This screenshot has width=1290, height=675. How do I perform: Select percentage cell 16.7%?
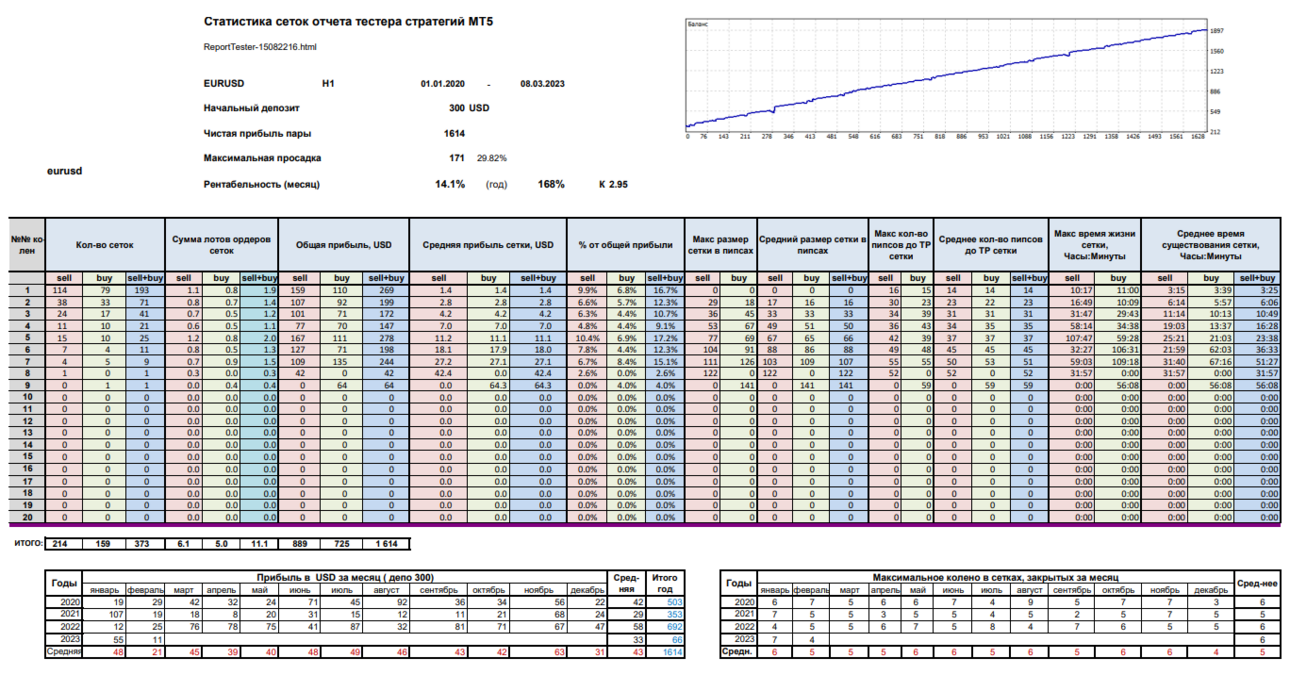[664, 289]
